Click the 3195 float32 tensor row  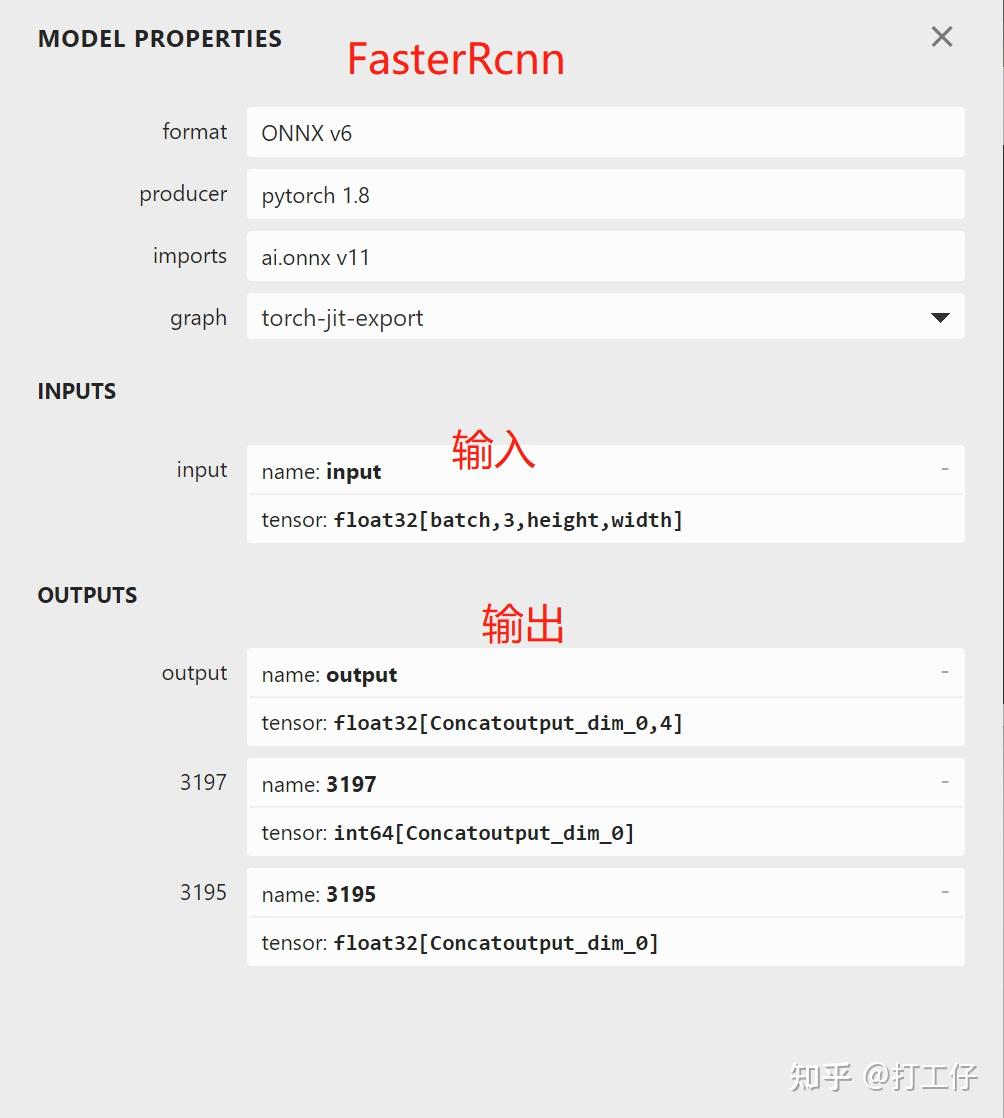[x=605, y=942]
